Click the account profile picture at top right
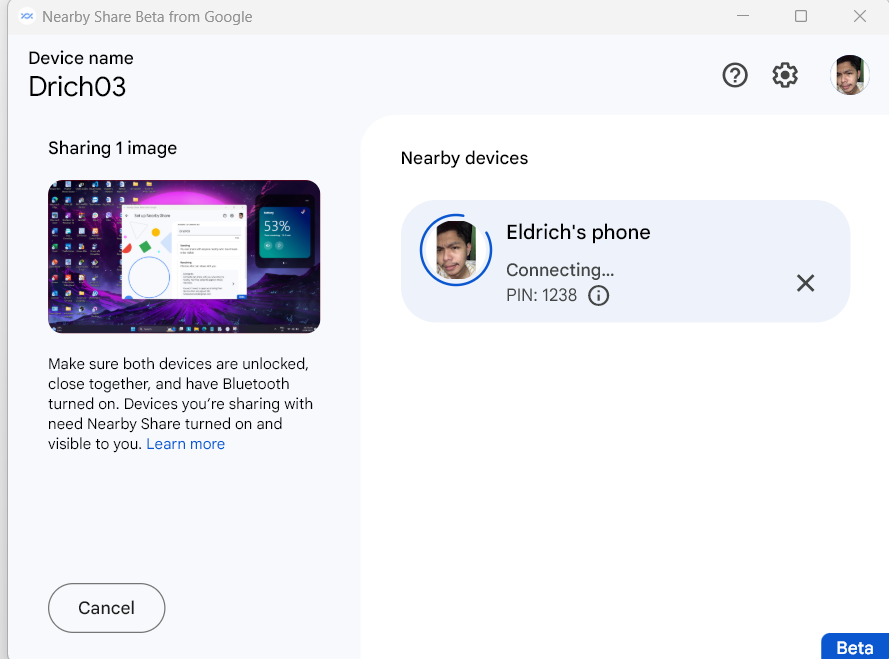 pos(849,75)
